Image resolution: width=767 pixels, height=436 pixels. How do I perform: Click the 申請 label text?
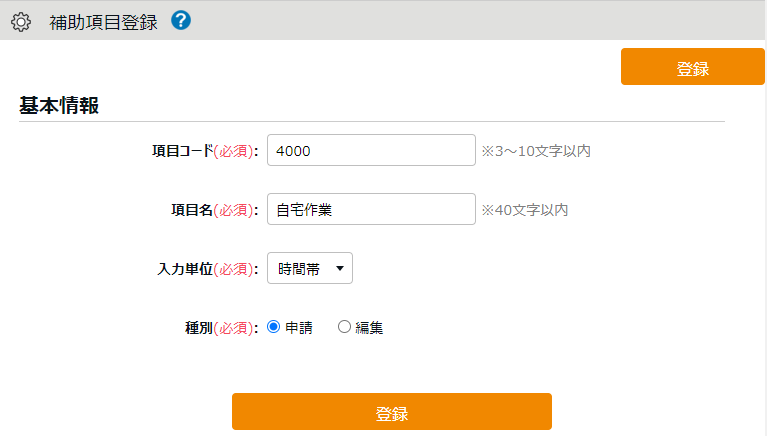(299, 328)
